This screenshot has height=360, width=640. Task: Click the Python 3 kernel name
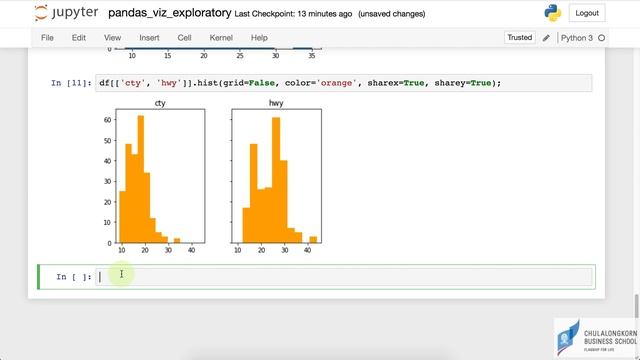pyautogui.click(x=576, y=38)
